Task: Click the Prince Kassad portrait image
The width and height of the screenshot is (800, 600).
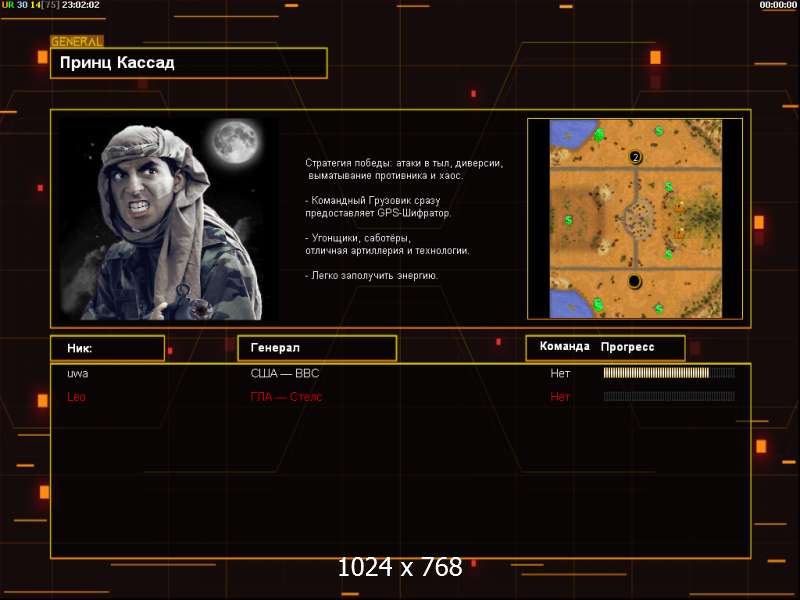Action: 168,219
